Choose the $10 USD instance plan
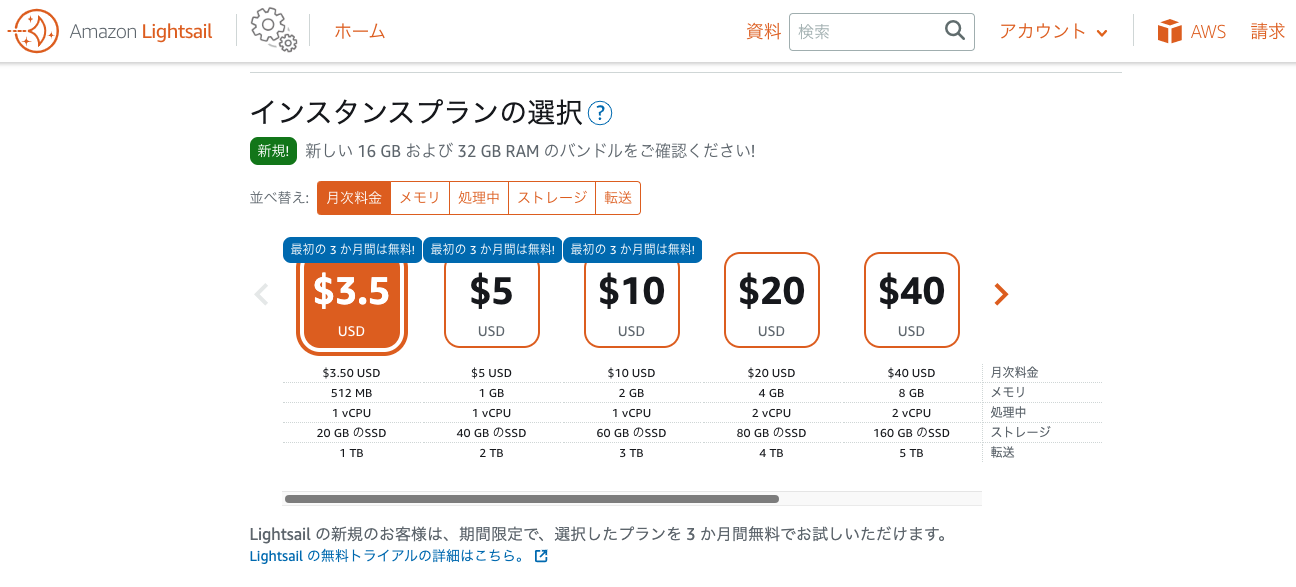 pos(631,302)
